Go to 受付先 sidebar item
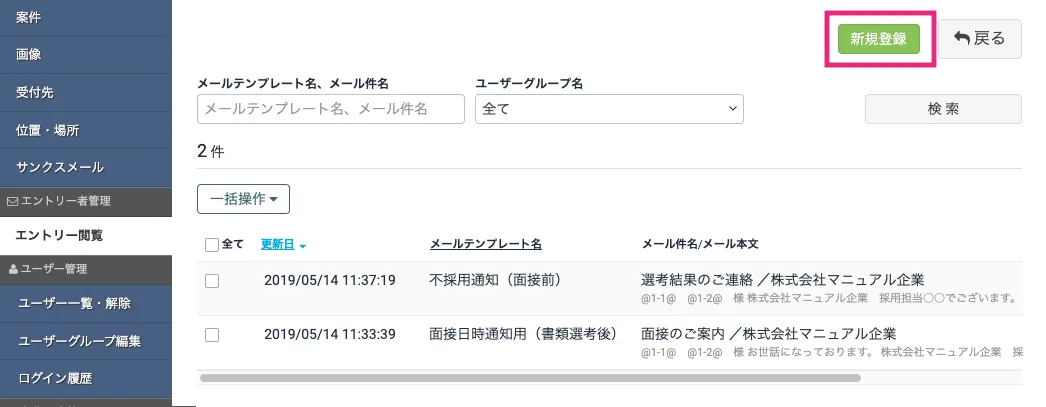This screenshot has width=1046, height=407. click(x=35, y=92)
